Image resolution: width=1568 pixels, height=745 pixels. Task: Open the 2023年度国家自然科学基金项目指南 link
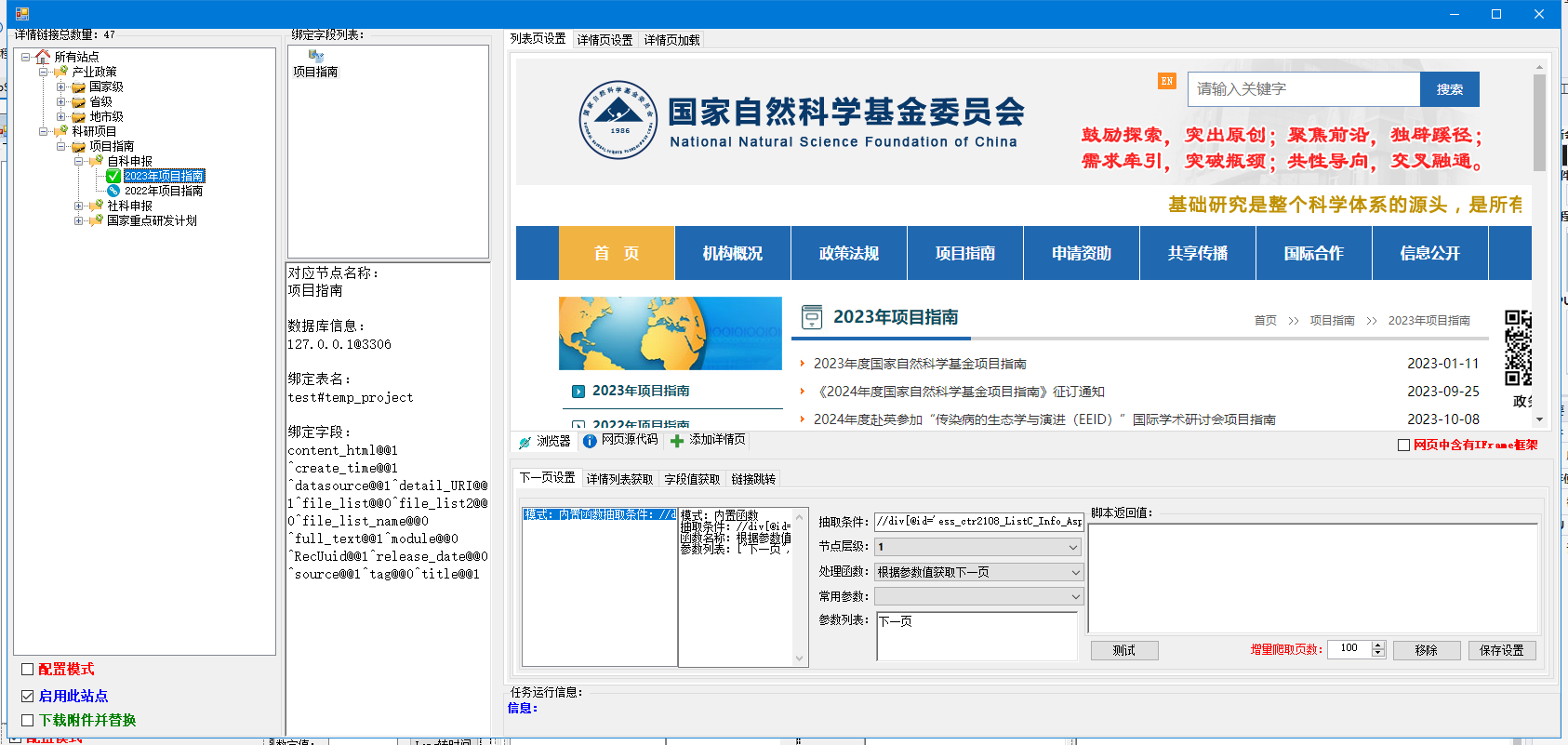(x=920, y=364)
